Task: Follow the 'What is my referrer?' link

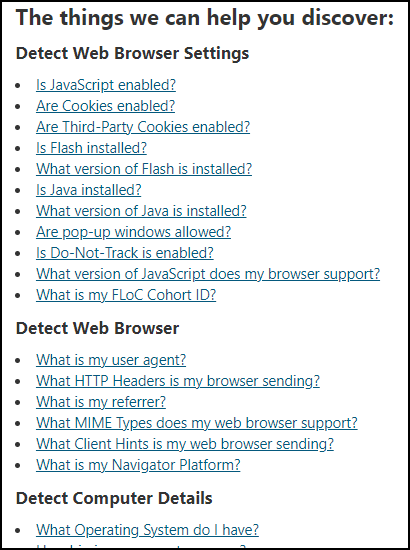Action: click(101, 402)
